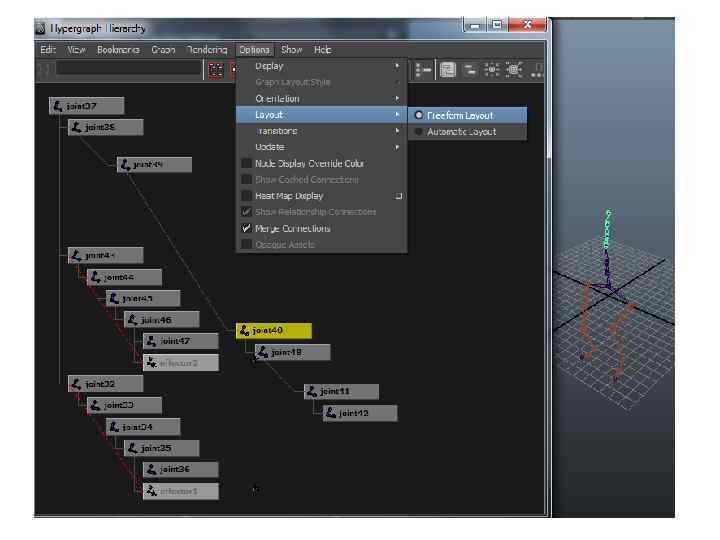This screenshot has width=720, height=540.
Task: Click the small dotted sunburst toolbar icon
Action: (x=492, y=70)
